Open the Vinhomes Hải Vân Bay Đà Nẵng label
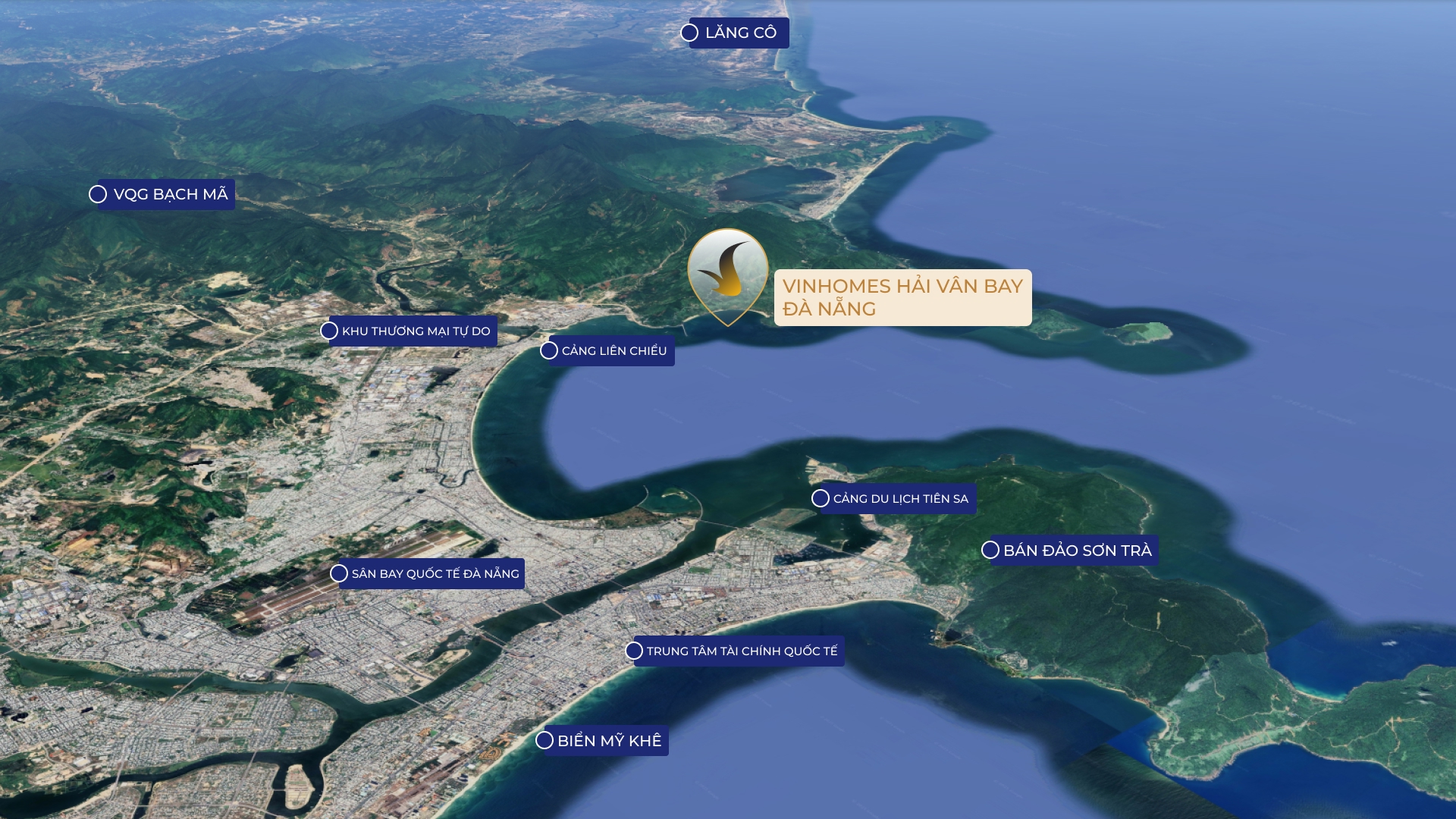1456x819 pixels. [x=903, y=297]
